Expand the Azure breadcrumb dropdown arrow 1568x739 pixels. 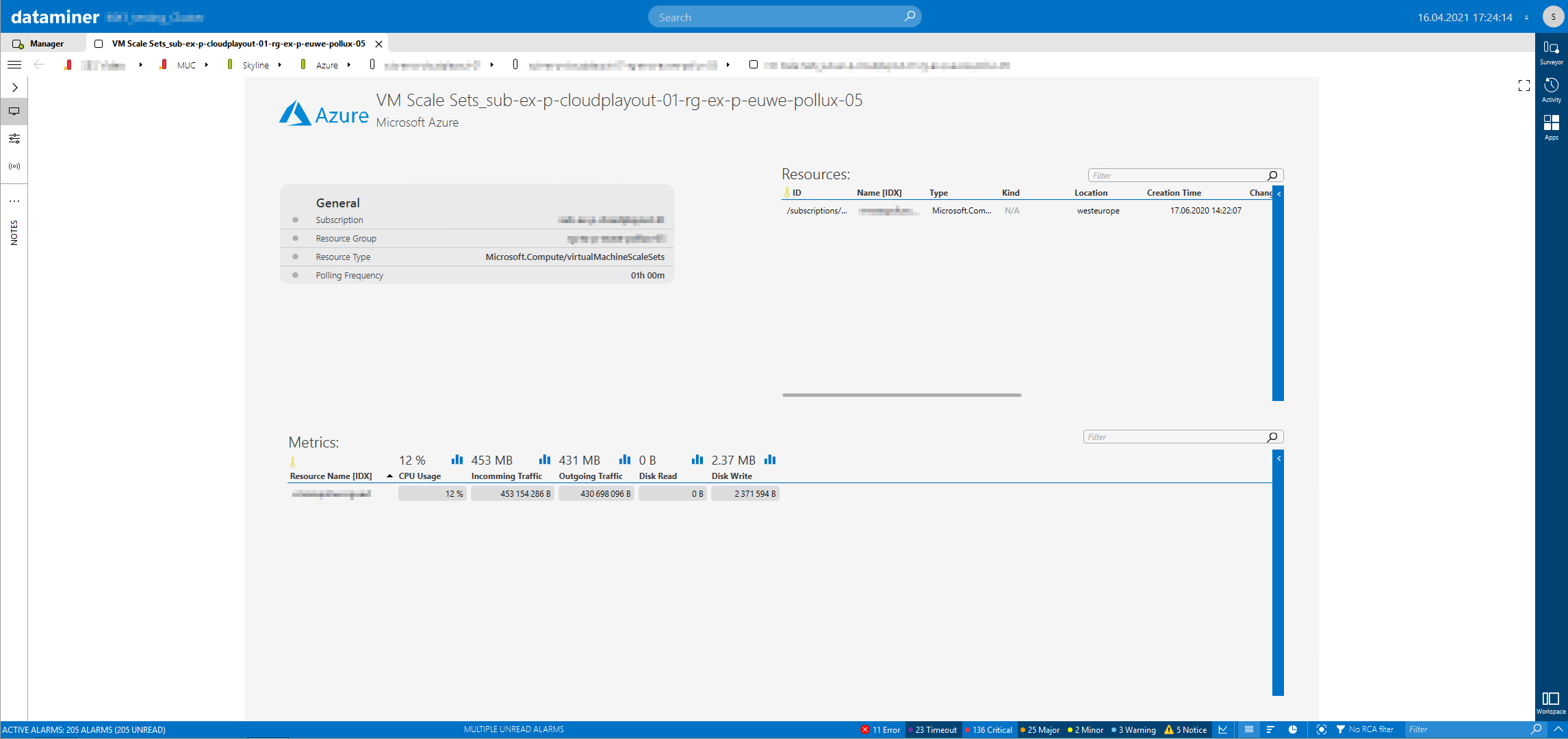coord(348,65)
